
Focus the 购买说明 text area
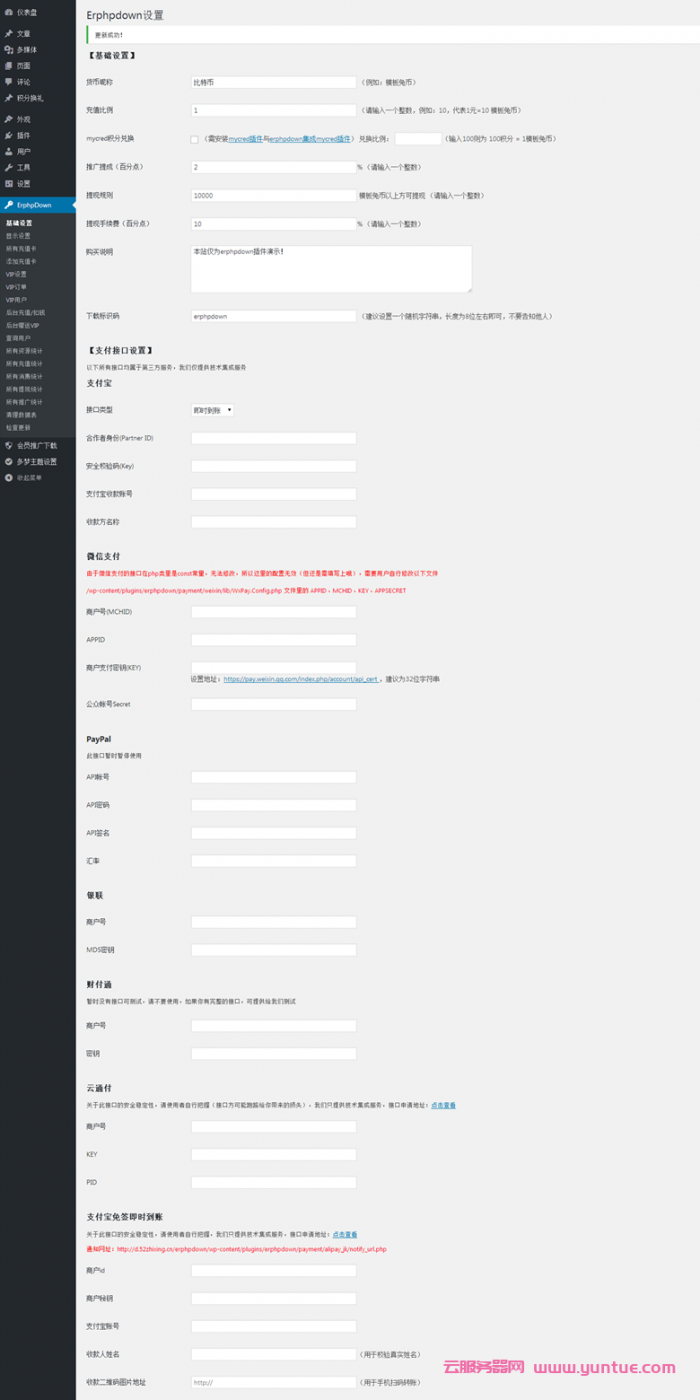[x=331, y=269]
